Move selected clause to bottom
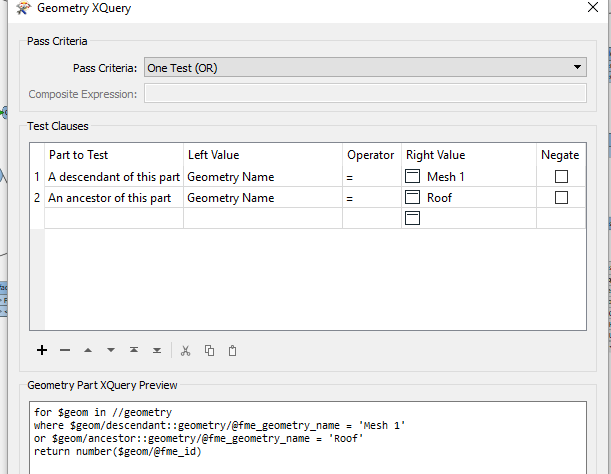 coord(157,350)
